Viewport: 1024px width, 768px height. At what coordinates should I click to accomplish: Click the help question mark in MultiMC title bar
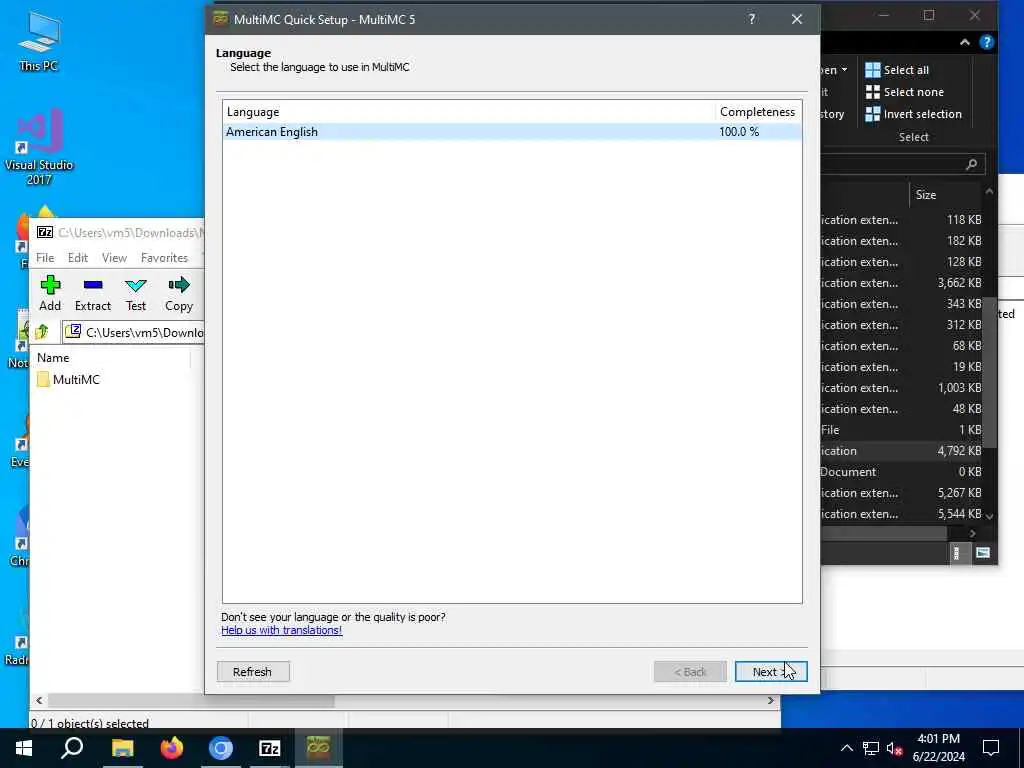pos(752,19)
